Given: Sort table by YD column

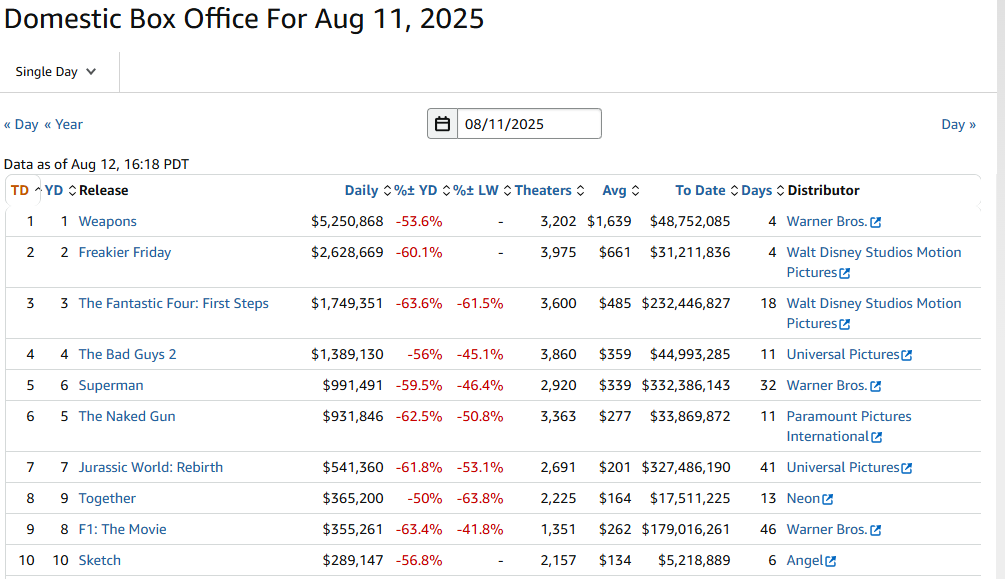Looking at the screenshot, I should click(60, 190).
